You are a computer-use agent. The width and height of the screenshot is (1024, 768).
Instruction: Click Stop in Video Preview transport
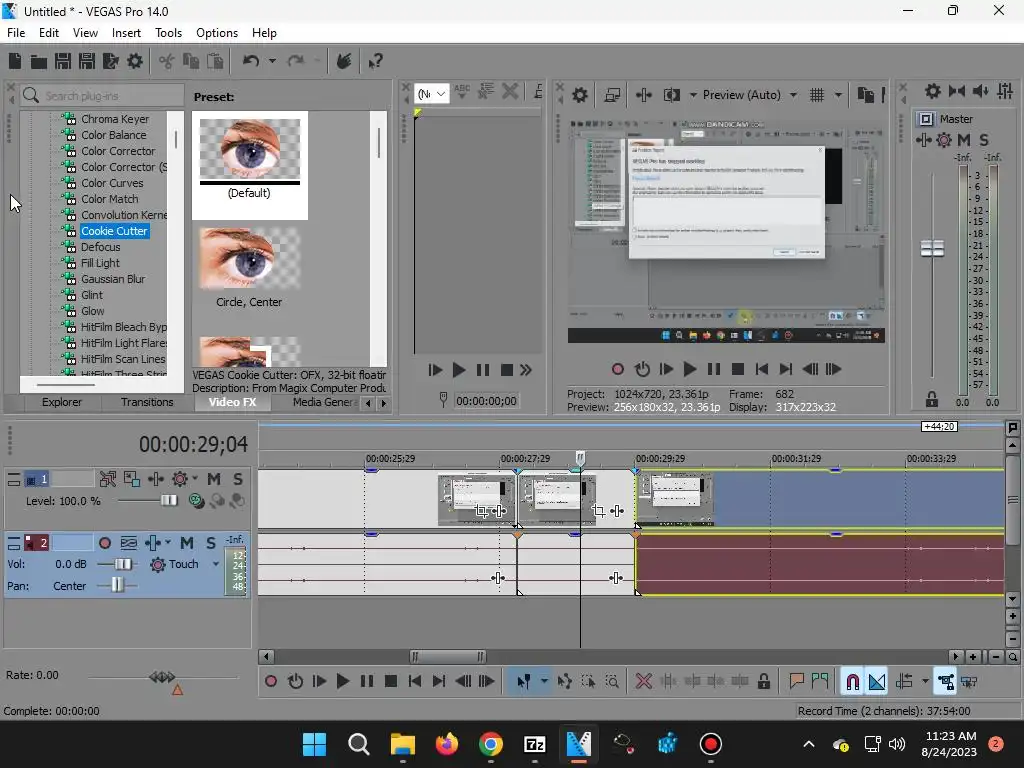click(x=738, y=370)
